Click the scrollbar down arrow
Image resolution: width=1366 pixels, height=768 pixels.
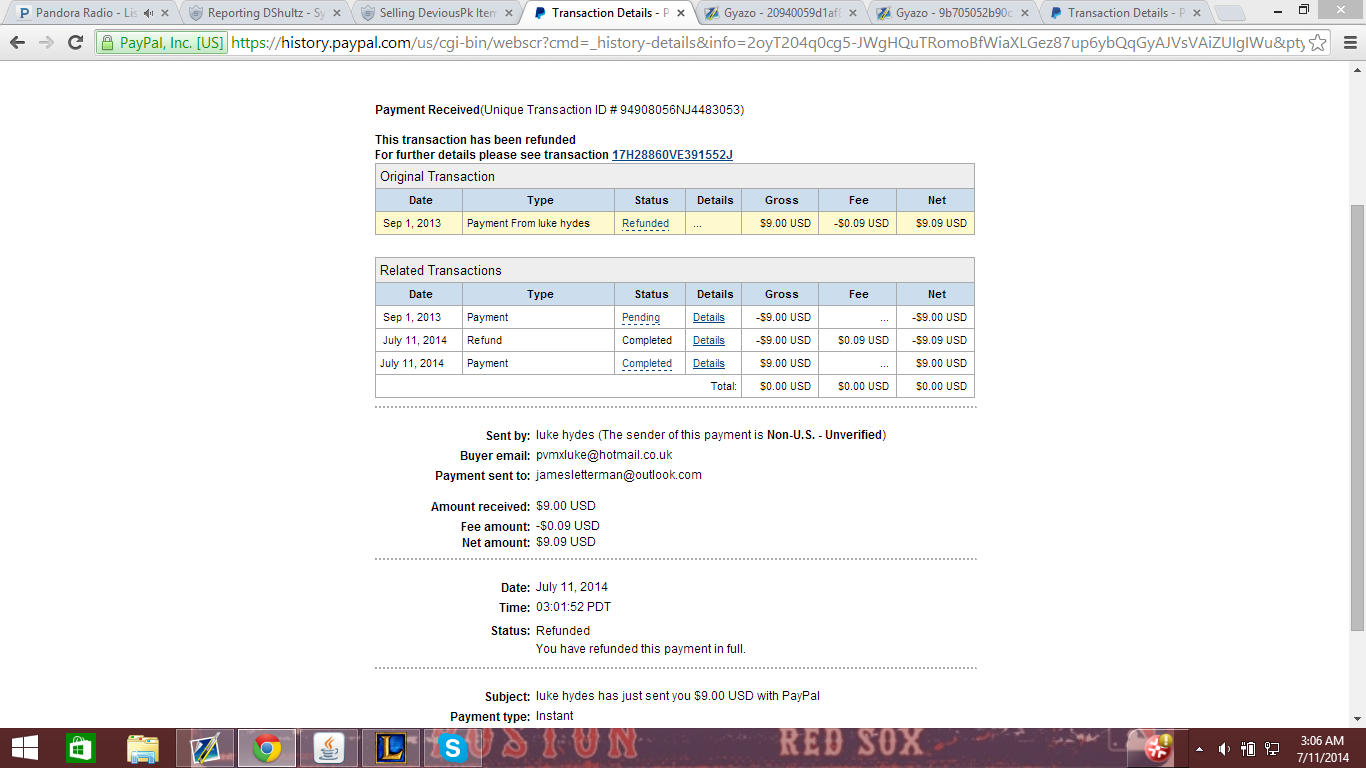1357,719
